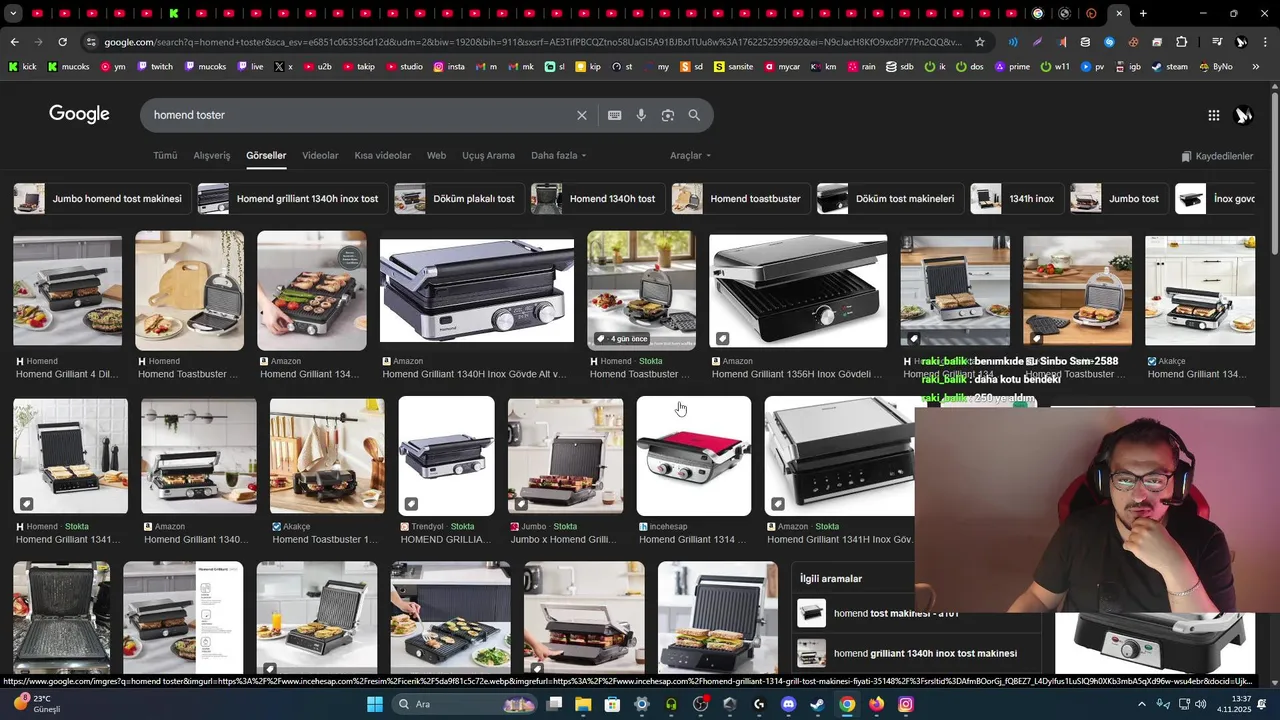Viewport: 1280px width, 720px height.
Task: Open a new Chrome tab
Action: click(x=1143, y=13)
